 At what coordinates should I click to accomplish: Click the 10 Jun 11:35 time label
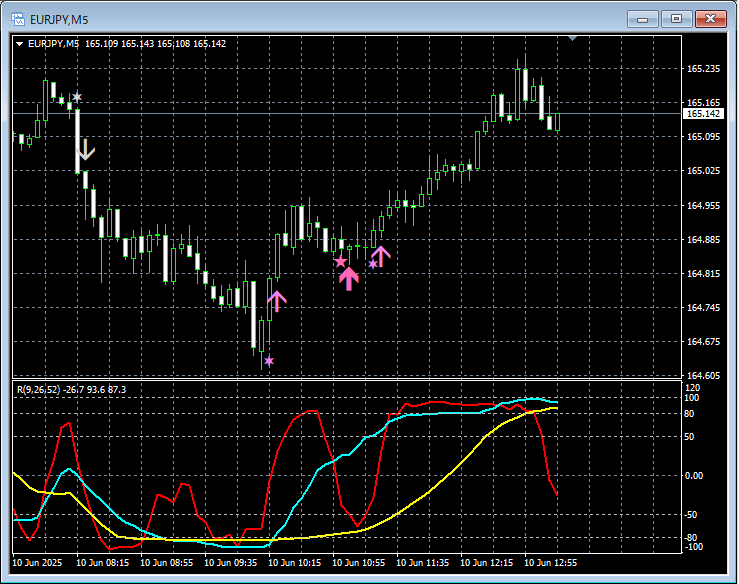click(422, 563)
